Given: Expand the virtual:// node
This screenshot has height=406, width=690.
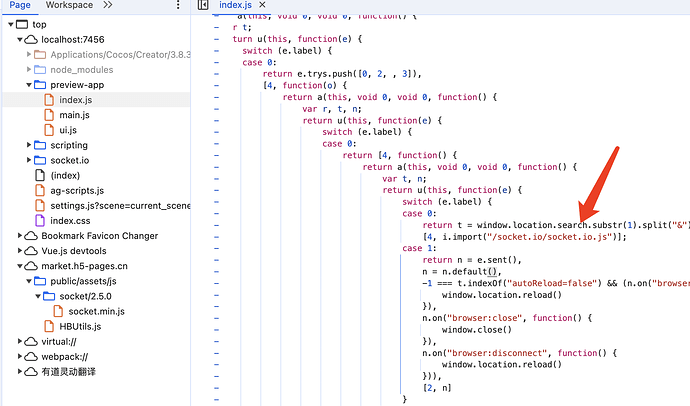Looking at the screenshot, I should 20,341.
